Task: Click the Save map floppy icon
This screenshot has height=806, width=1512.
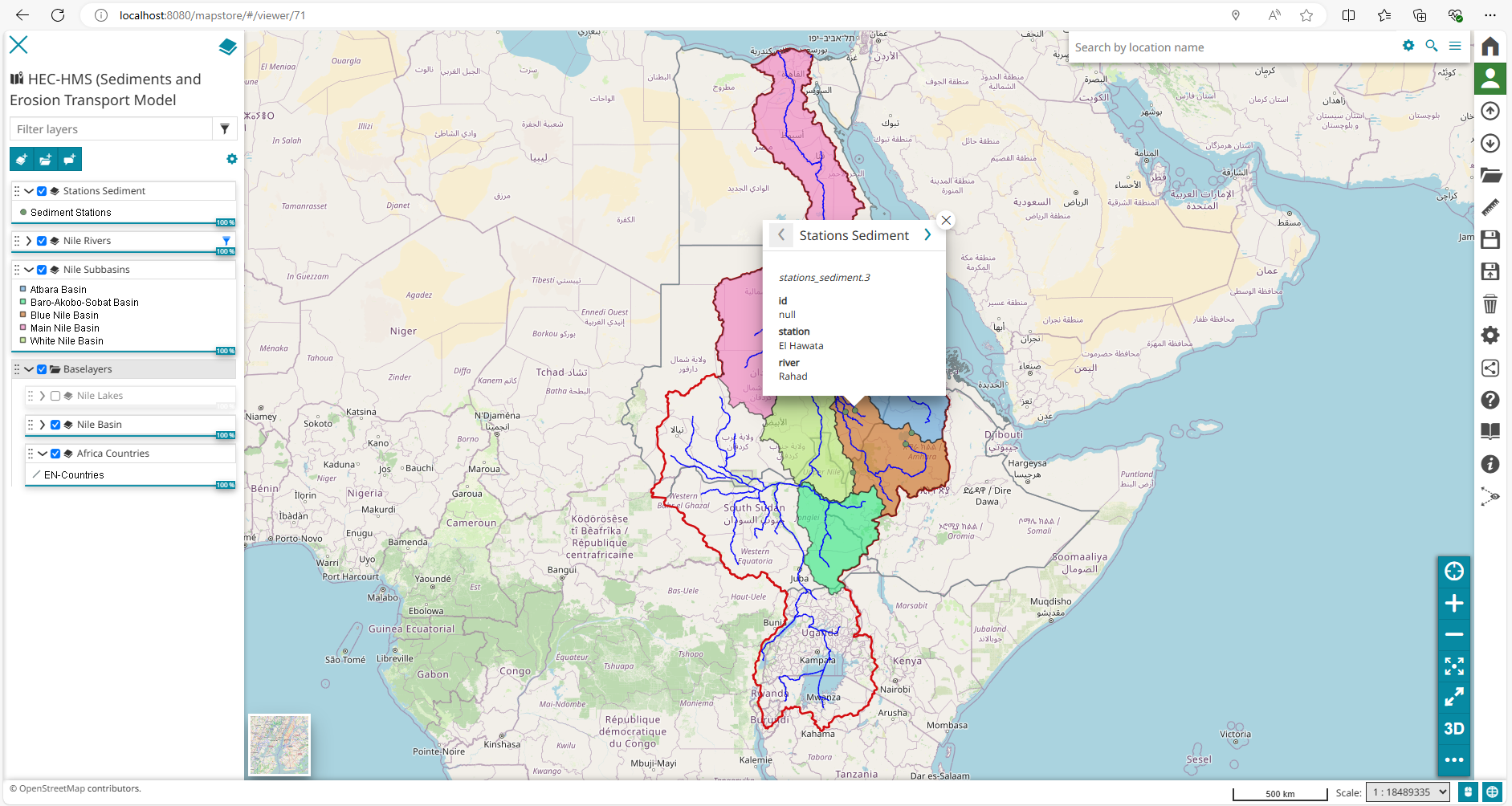Action: 1490,239
